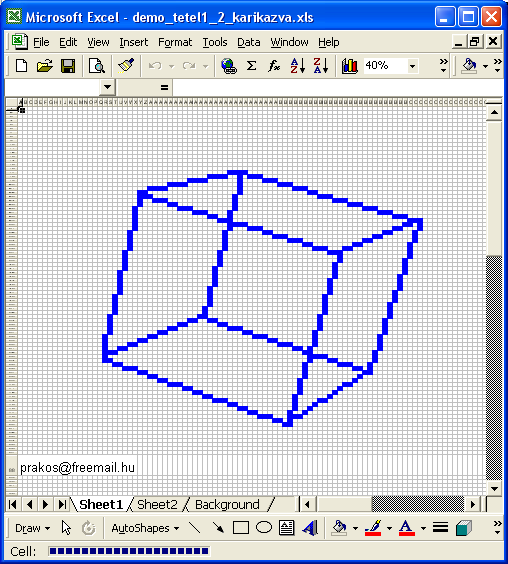
Task: Launch the Chart Wizard icon
Action: (349, 66)
